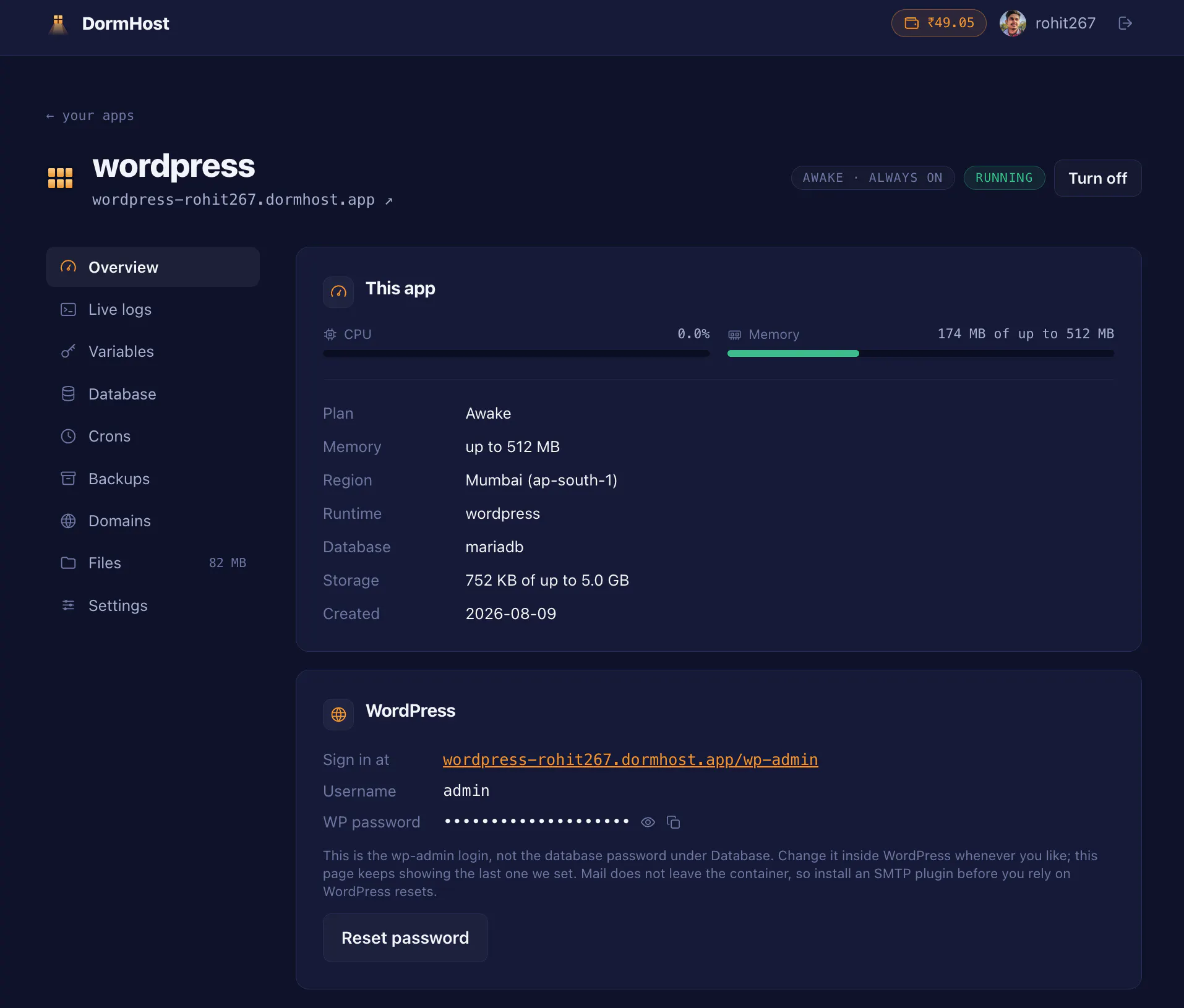Click the masked WP password dots
The image size is (1184, 1008).
click(537, 821)
